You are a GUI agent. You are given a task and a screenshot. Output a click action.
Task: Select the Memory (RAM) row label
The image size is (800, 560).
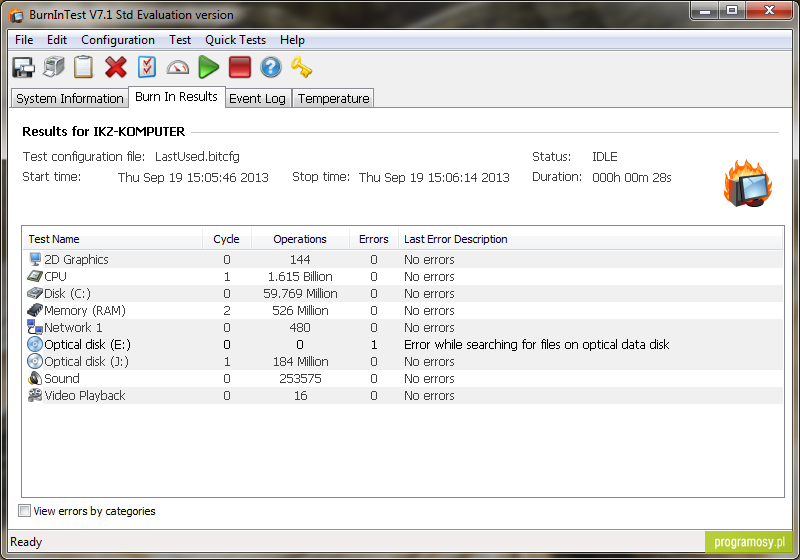[85, 311]
